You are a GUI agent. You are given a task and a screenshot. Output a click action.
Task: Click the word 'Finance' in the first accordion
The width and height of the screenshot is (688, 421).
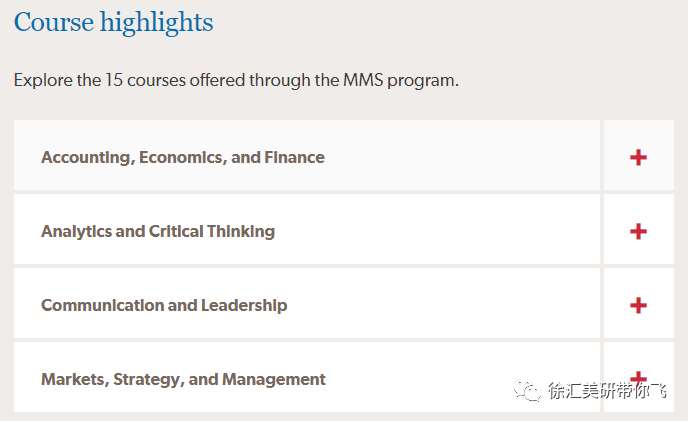coord(294,157)
